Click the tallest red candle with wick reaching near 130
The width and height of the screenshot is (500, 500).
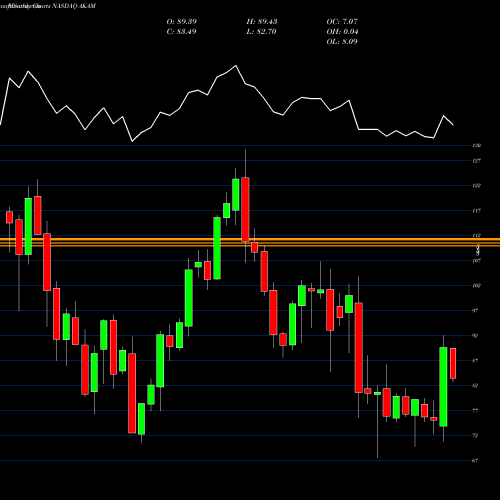tap(245, 209)
